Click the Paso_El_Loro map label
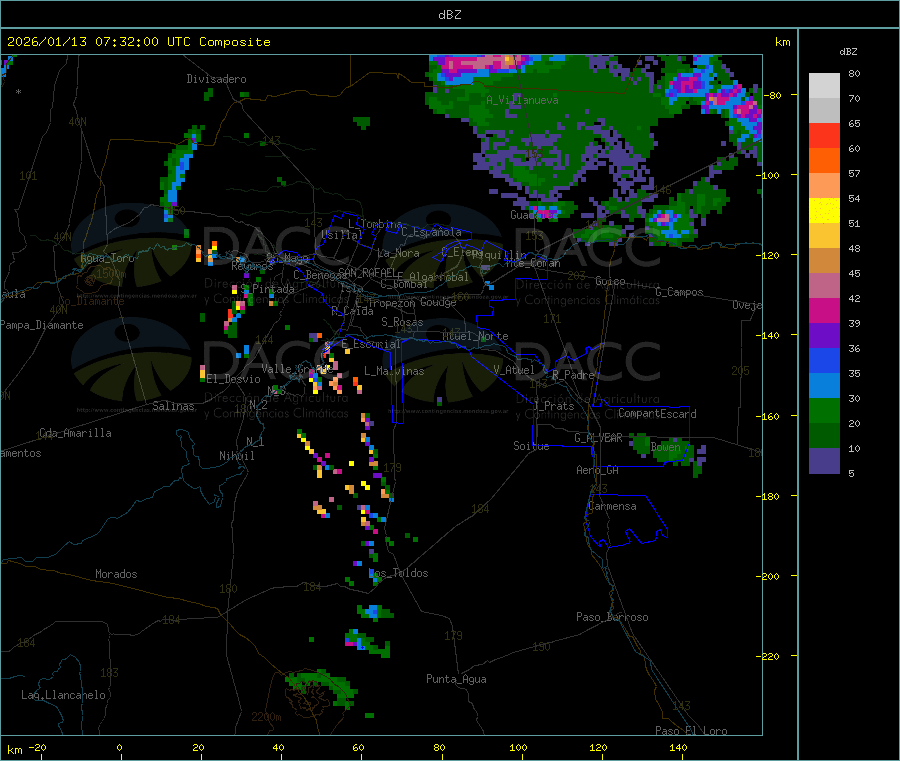This screenshot has width=900, height=761. 691,731
